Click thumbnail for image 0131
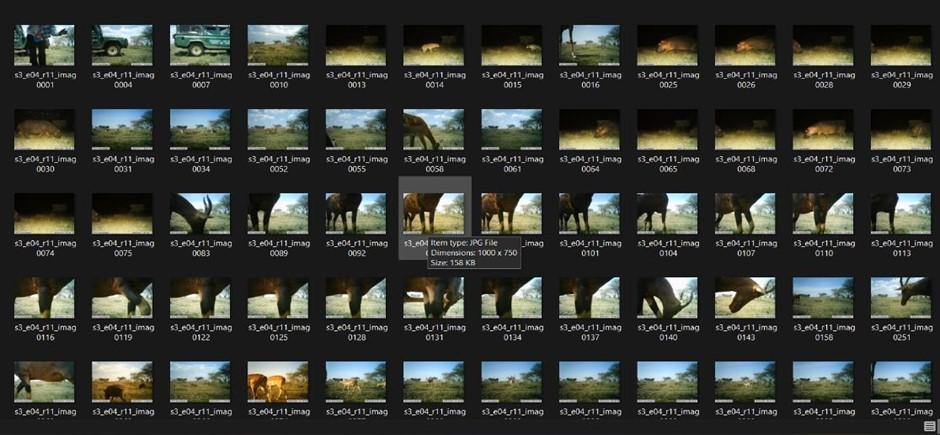Image resolution: width=940 pixels, height=435 pixels. tap(434, 298)
